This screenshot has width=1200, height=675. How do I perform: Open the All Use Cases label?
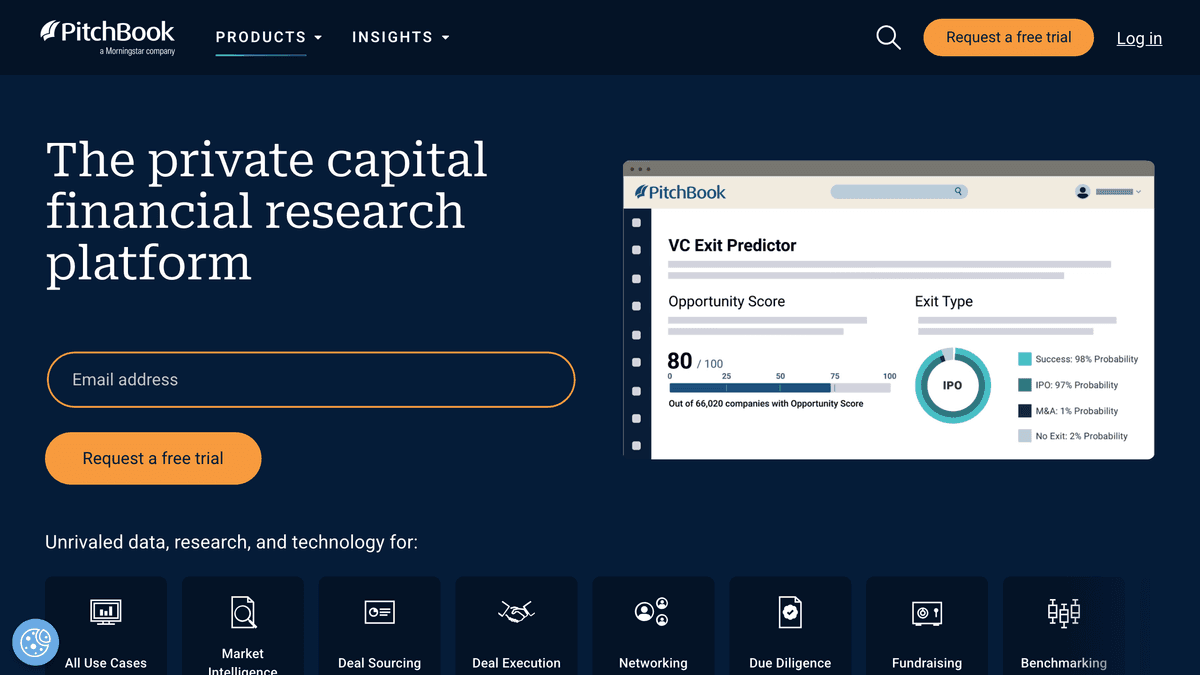tap(106, 663)
